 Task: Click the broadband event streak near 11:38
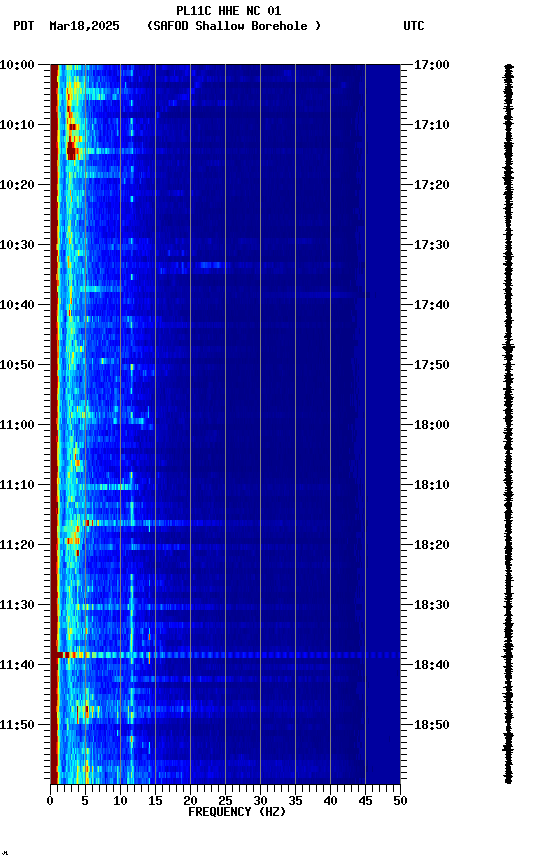[x=229, y=655]
